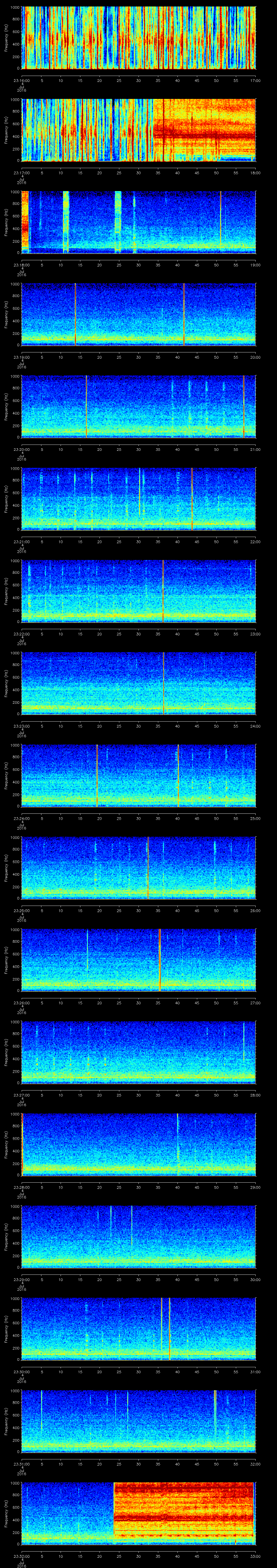Click the '23:24:00' time label
Image resolution: width=277 pixels, height=1568 pixels.
pyautogui.click(x=21, y=819)
